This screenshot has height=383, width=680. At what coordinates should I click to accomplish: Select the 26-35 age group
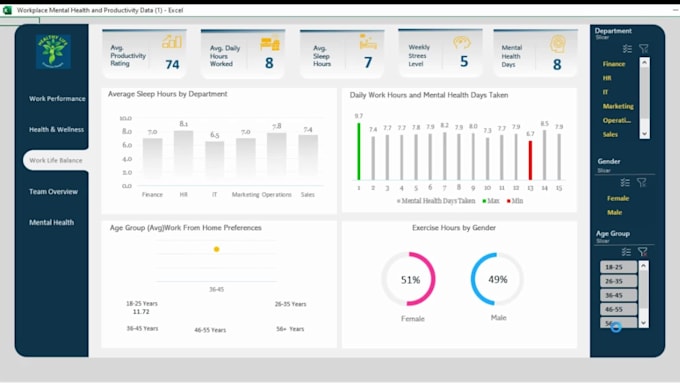click(618, 281)
